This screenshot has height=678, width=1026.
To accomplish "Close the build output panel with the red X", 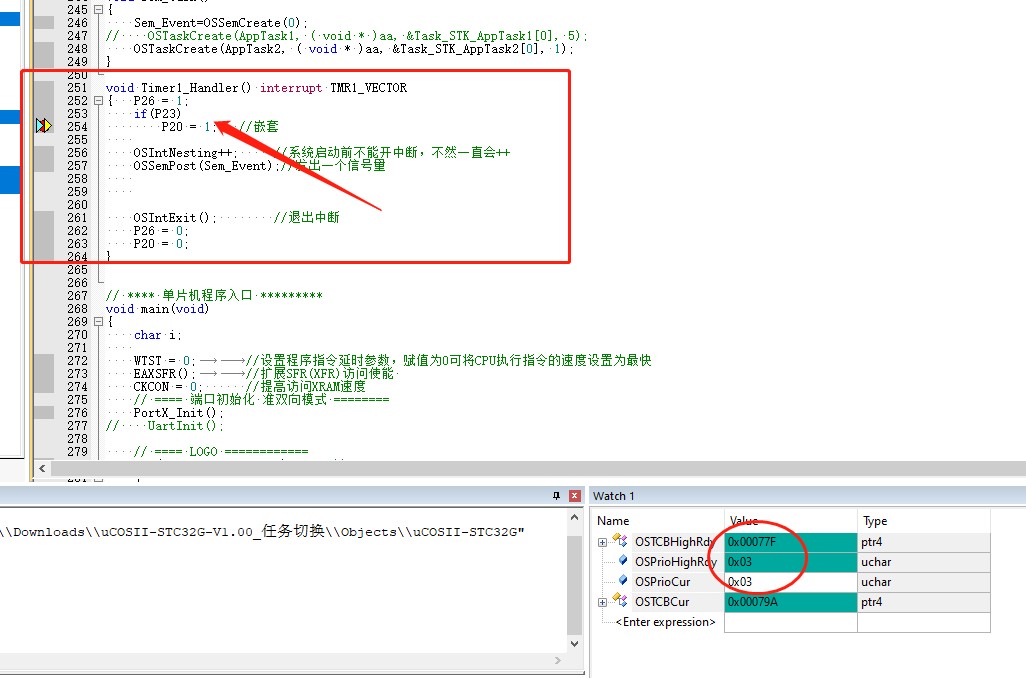I will coord(575,495).
